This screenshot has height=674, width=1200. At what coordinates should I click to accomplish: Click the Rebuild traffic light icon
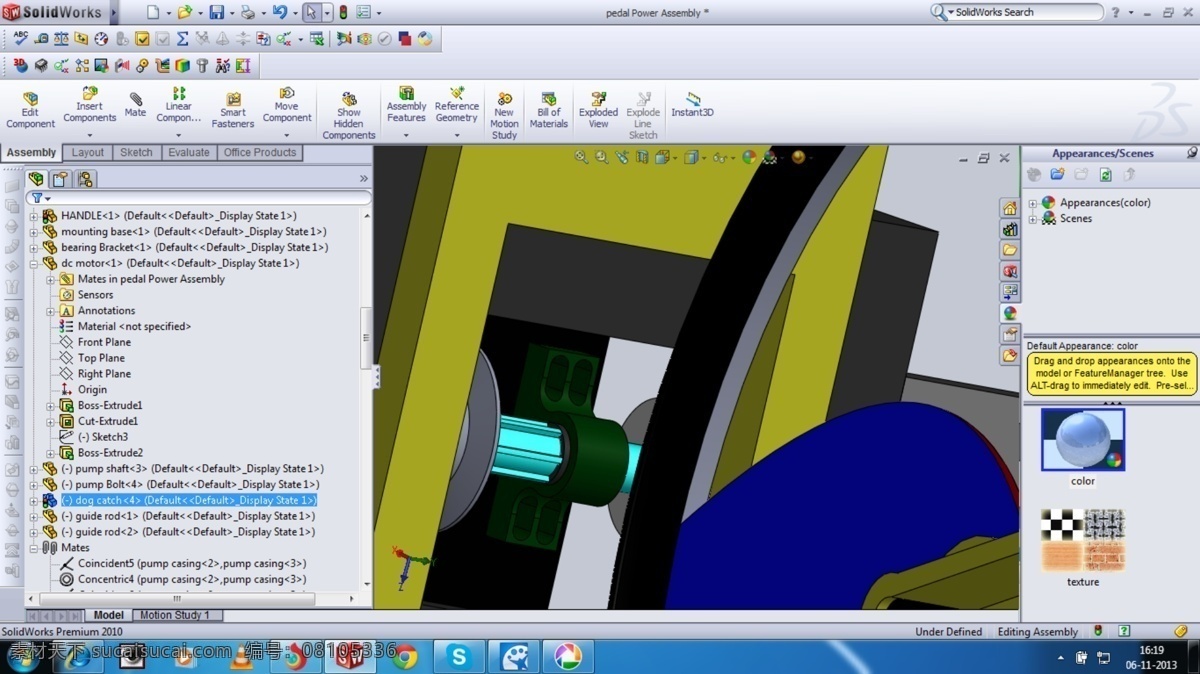point(343,13)
